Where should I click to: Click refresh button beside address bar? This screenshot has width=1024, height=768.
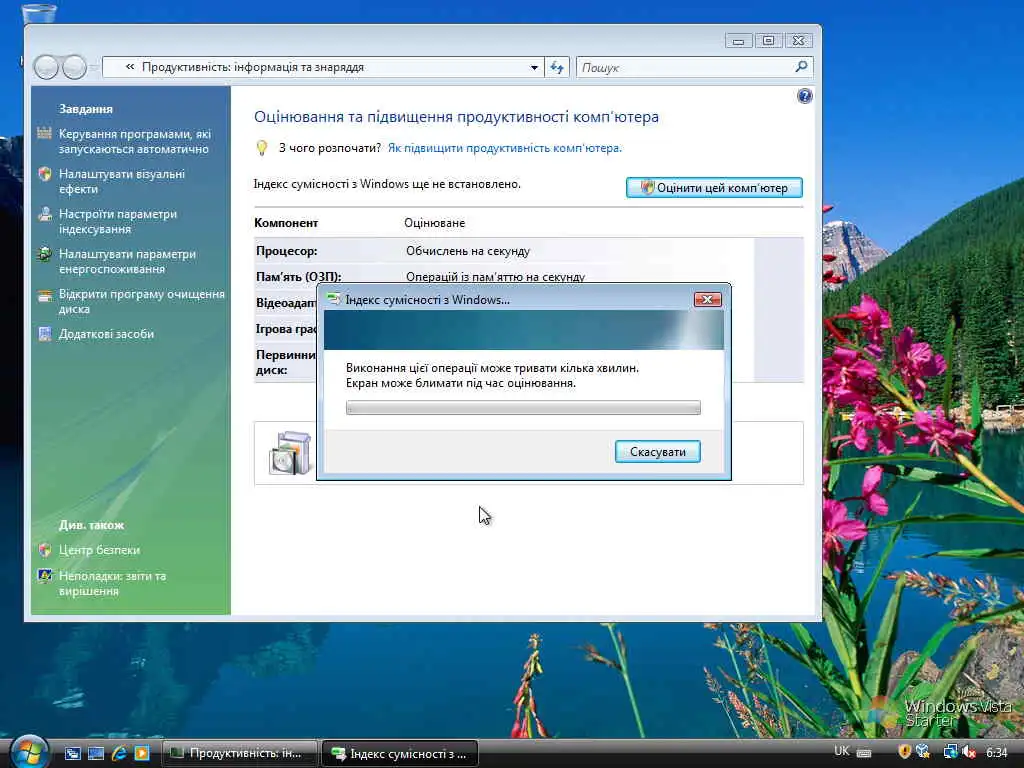pos(557,67)
